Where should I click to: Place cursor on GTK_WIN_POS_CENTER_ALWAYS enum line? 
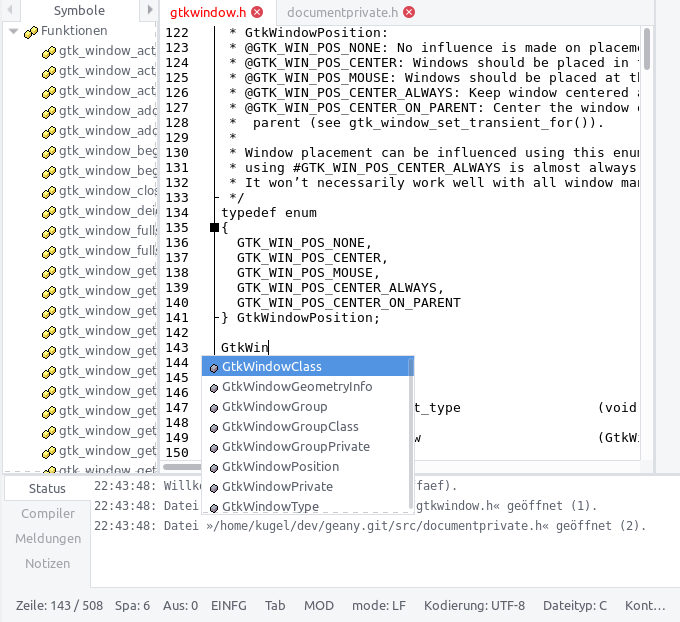pyautogui.click(x=340, y=288)
